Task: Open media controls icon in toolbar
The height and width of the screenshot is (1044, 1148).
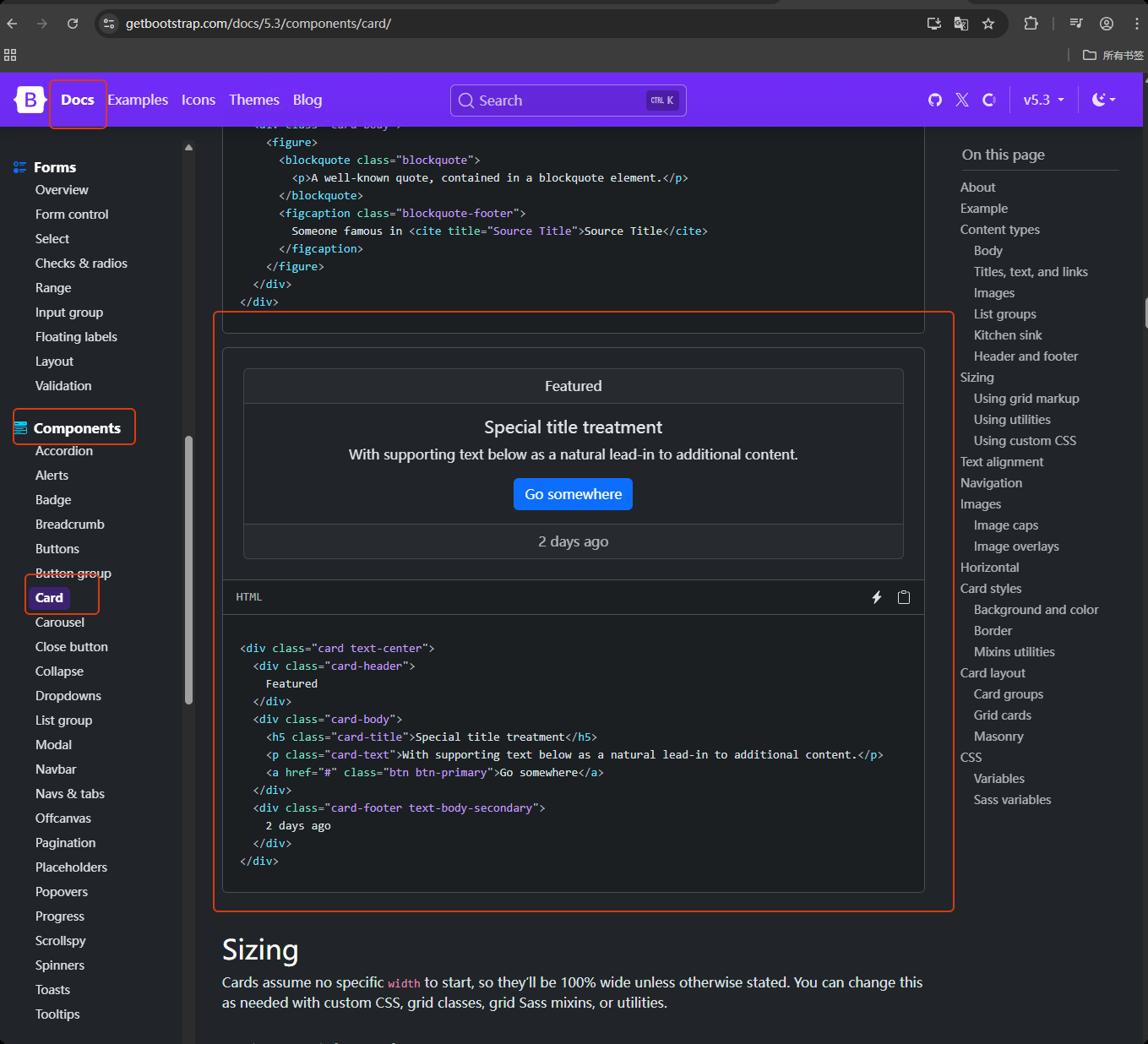Action: [1076, 24]
